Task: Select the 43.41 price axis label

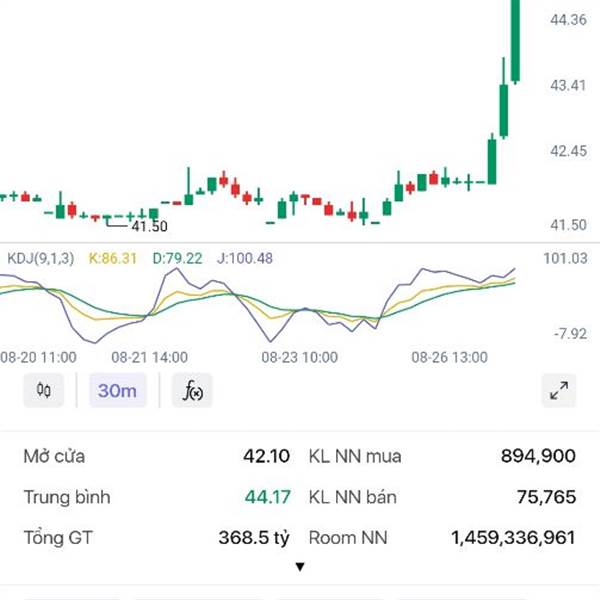Action: click(x=568, y=85)
